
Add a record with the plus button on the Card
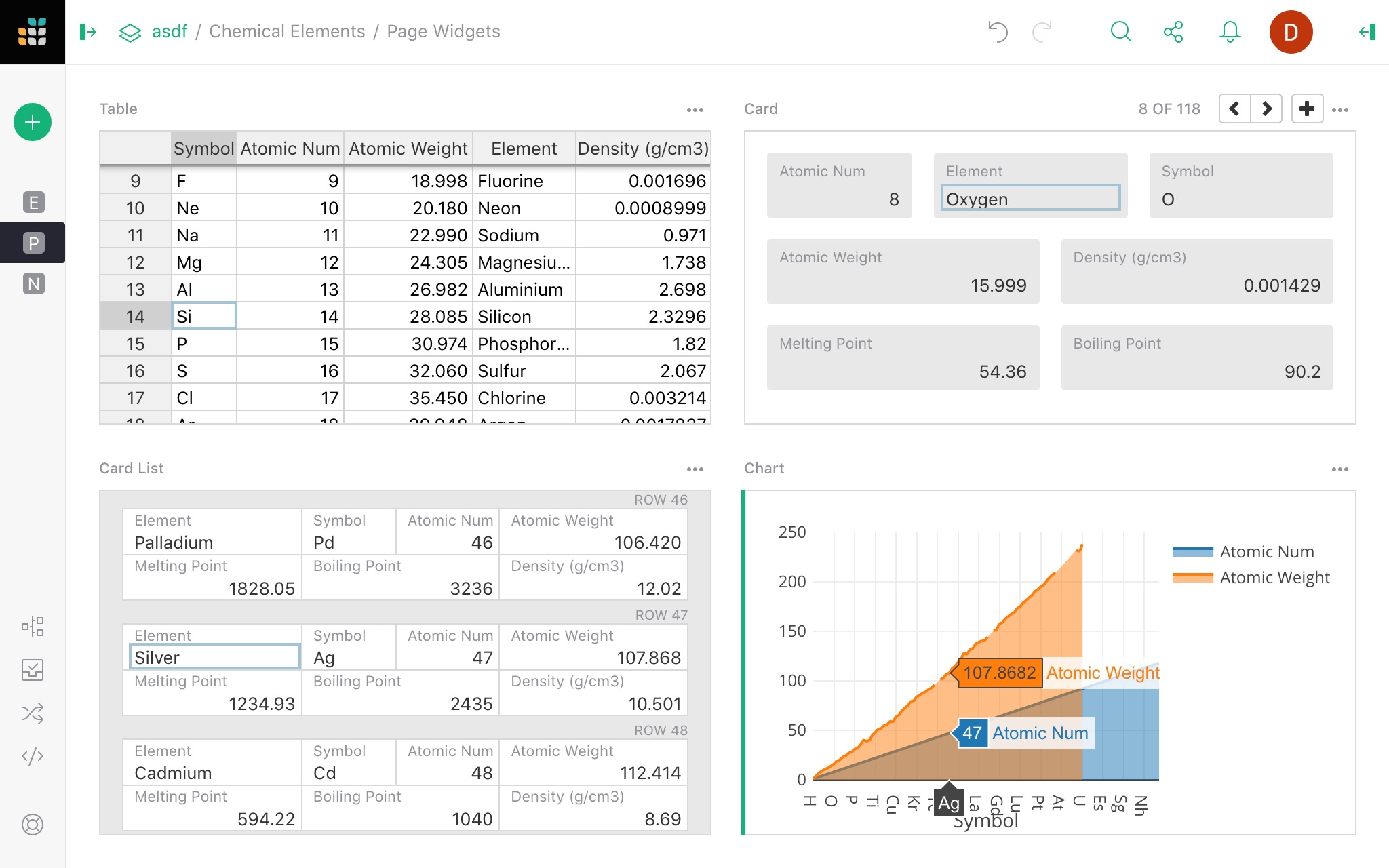1306,108
